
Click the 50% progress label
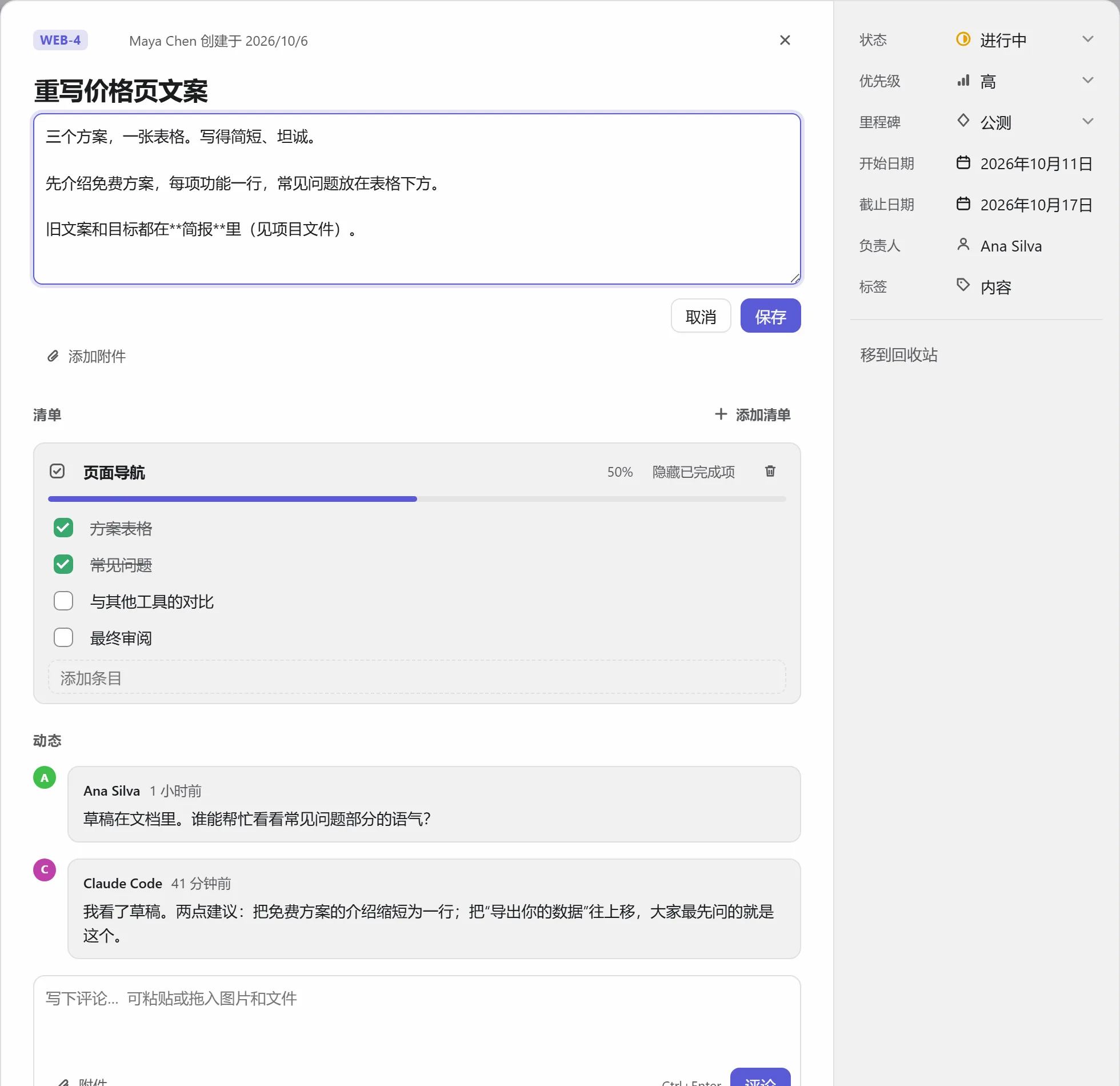(619, 472)
